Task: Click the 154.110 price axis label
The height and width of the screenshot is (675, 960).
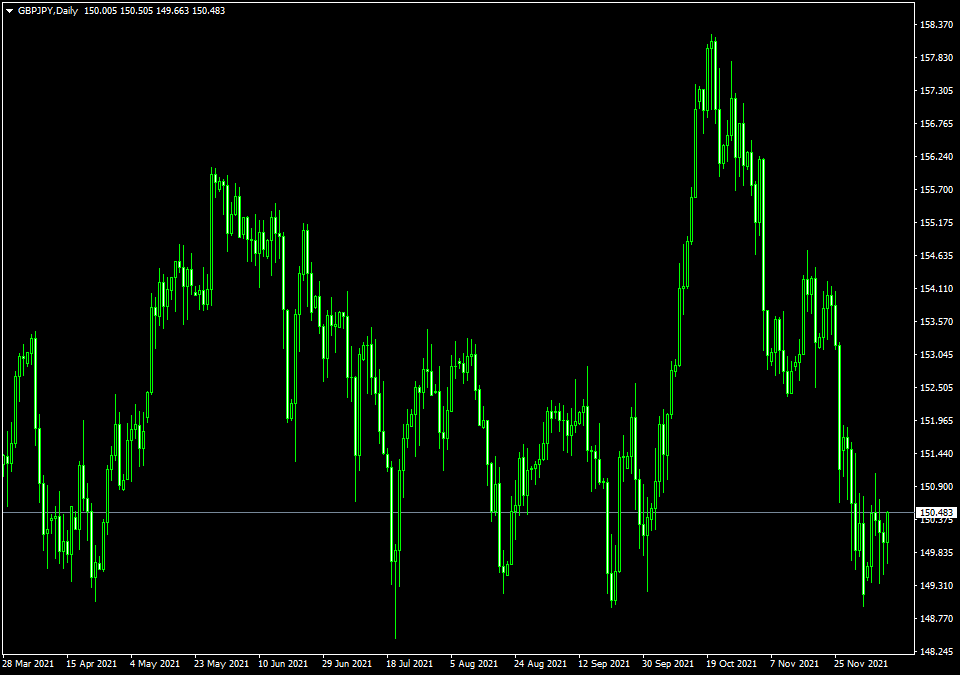Action: click(x=937, y=288)
